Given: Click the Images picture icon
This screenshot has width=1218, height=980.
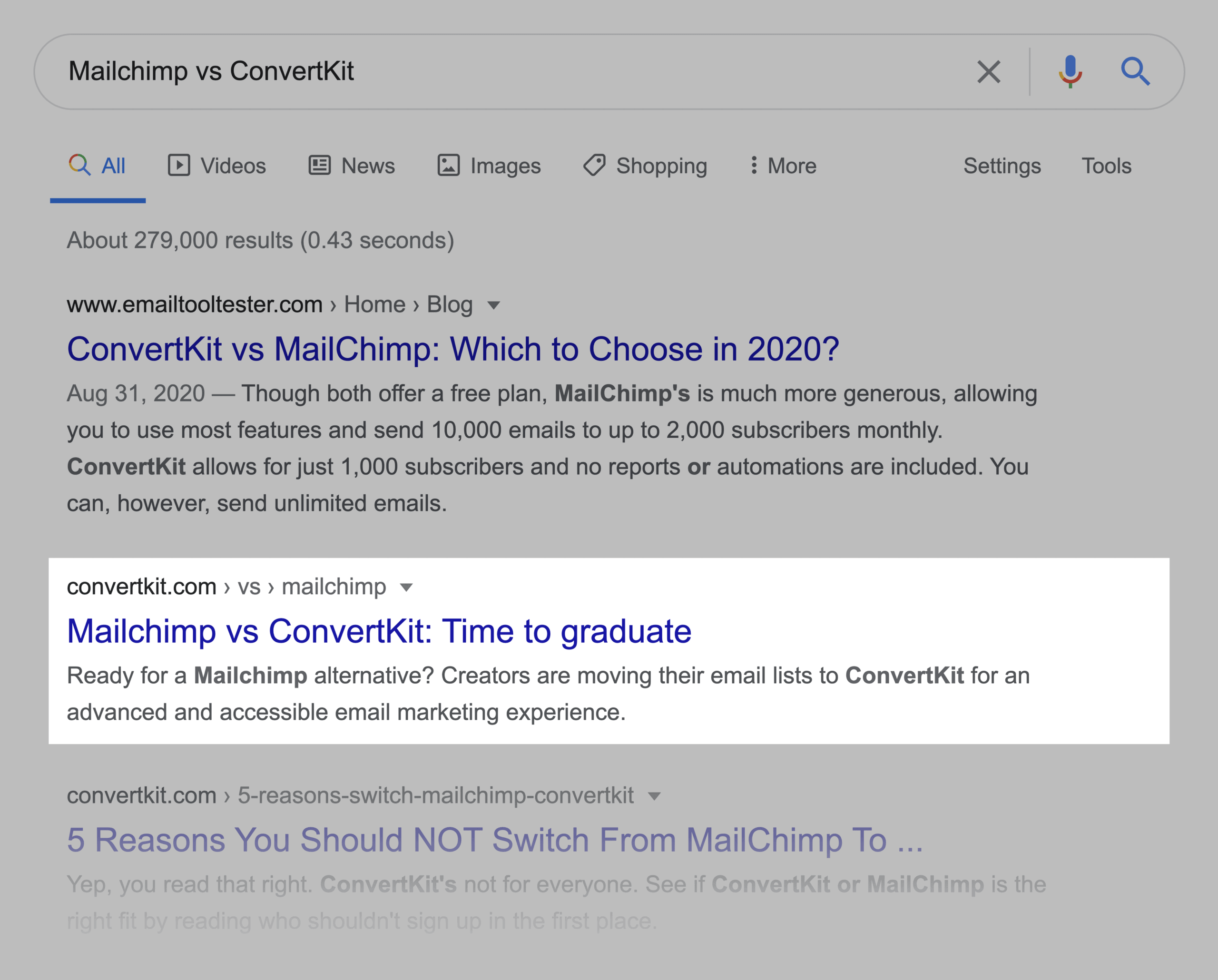Looking at the screenshot, I should coord(449,166).
